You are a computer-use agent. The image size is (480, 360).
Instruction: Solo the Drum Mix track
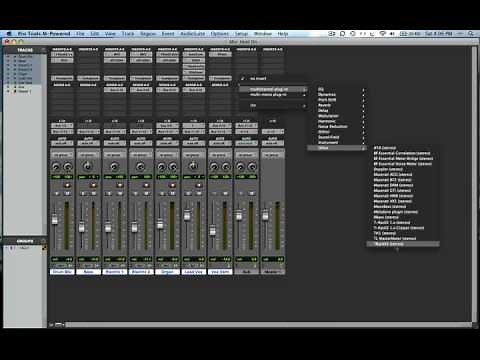point(56,193)
